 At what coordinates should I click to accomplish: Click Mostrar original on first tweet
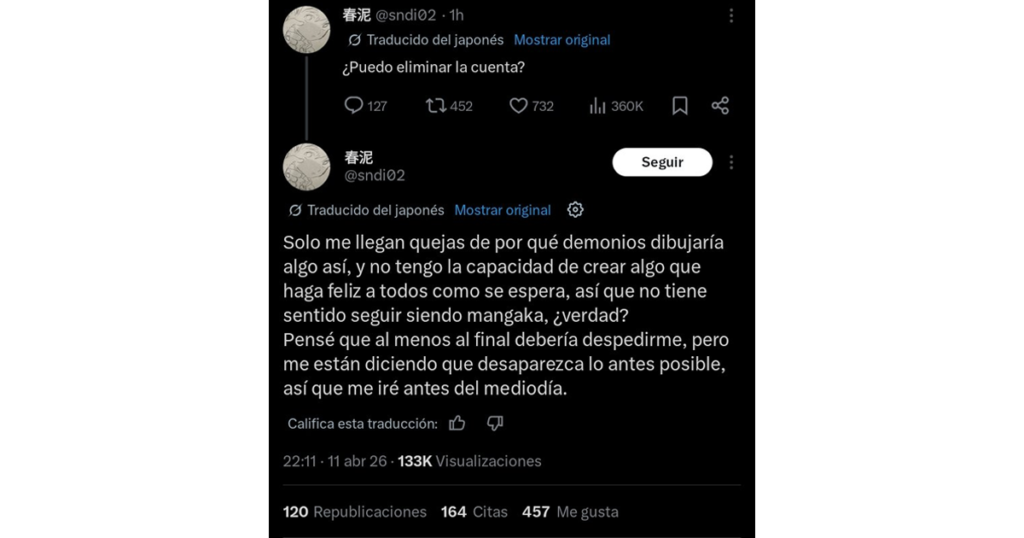coord(562,40)
